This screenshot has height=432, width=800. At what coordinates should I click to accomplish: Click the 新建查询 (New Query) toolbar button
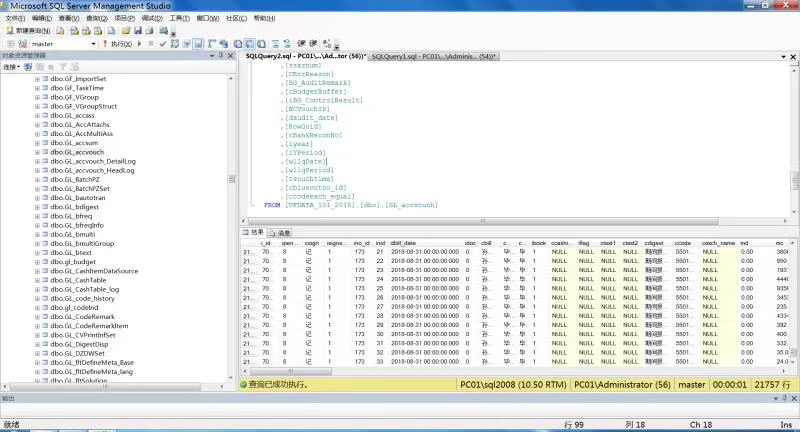(x=30, y=31)
